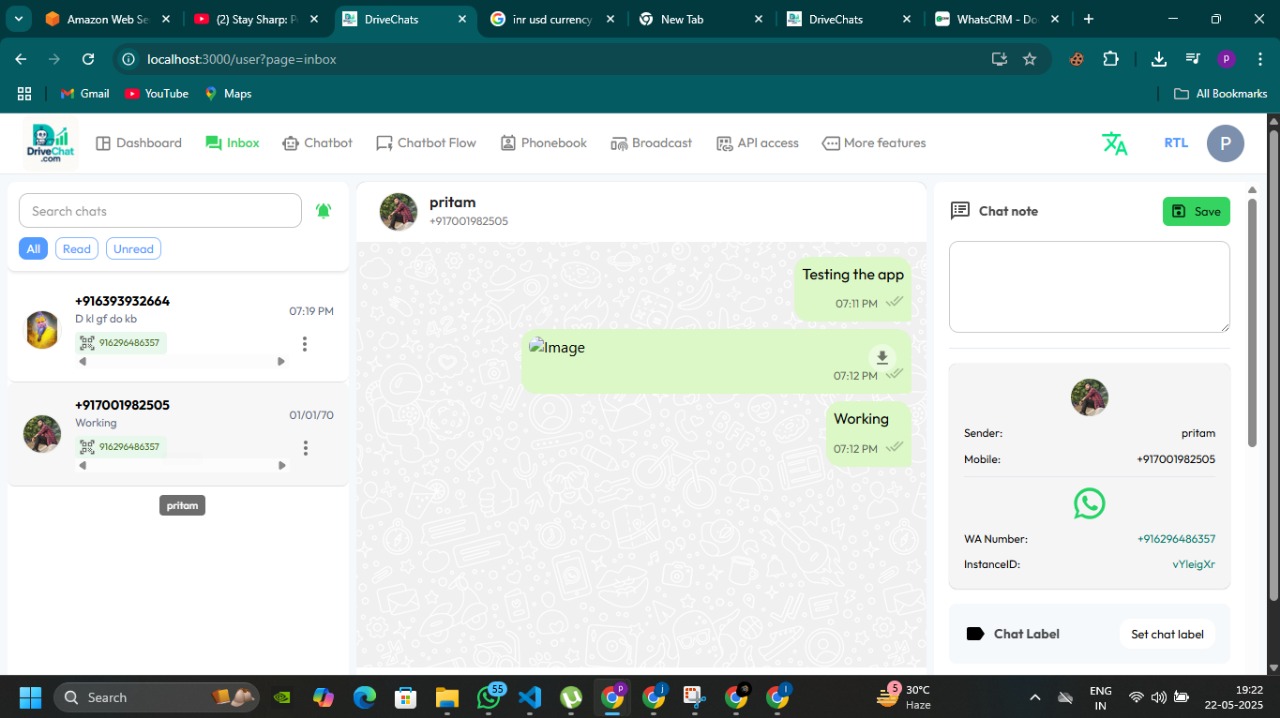Open the language translate icon
Viewport: 1280px width, 718px height.
1114,143
